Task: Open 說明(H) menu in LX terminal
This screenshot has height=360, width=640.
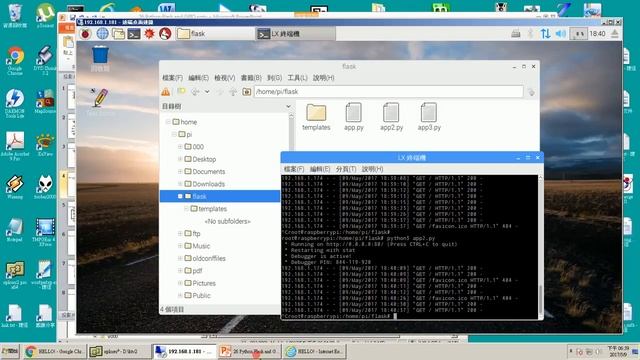Action: click(x=372, y=169)
